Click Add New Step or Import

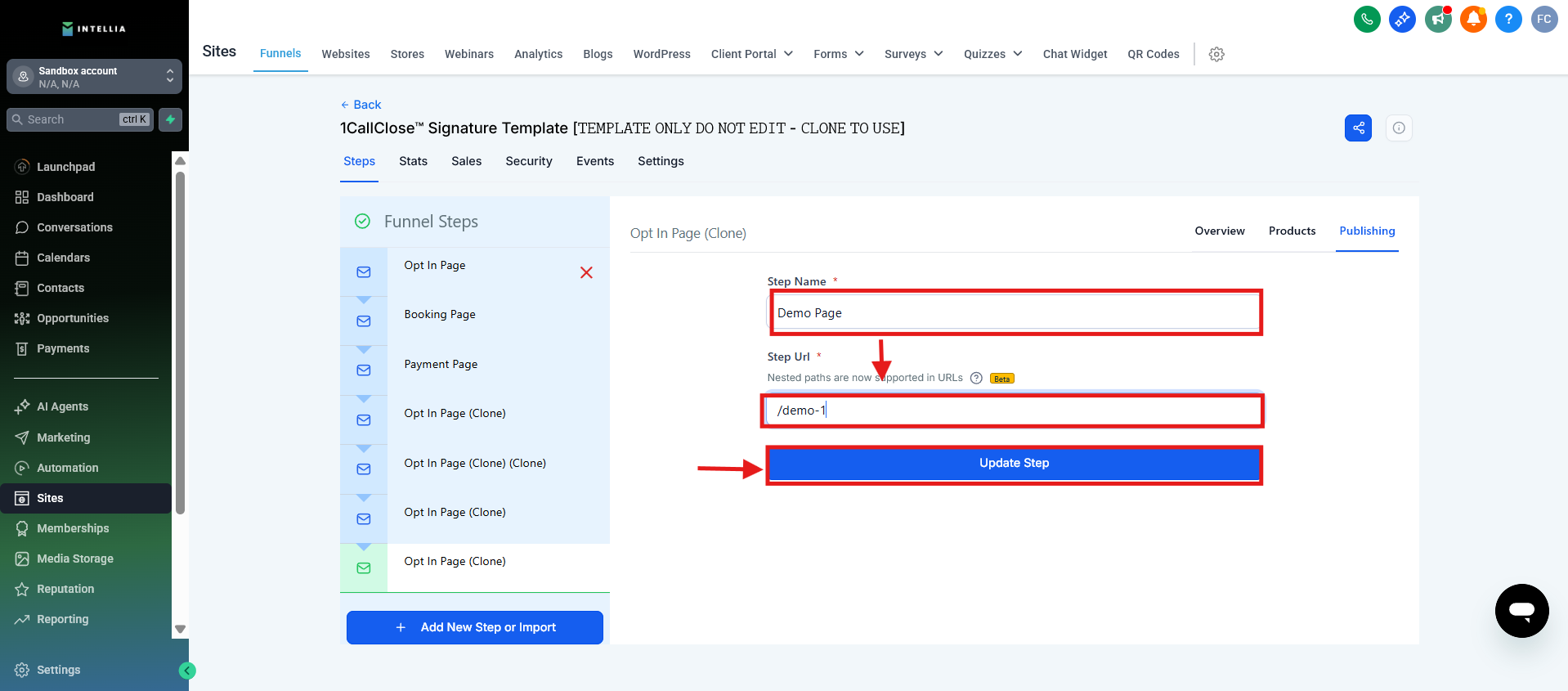475,627
